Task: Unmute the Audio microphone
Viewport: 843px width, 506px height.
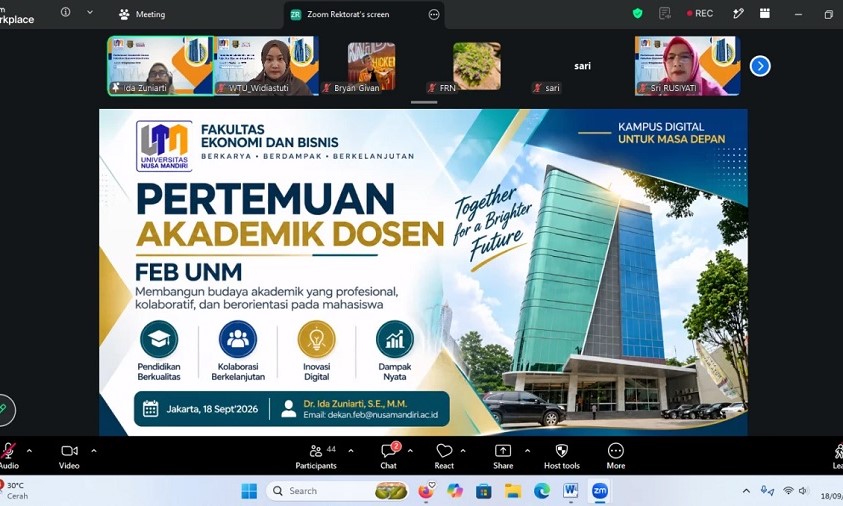Action: tap(8, 456)
